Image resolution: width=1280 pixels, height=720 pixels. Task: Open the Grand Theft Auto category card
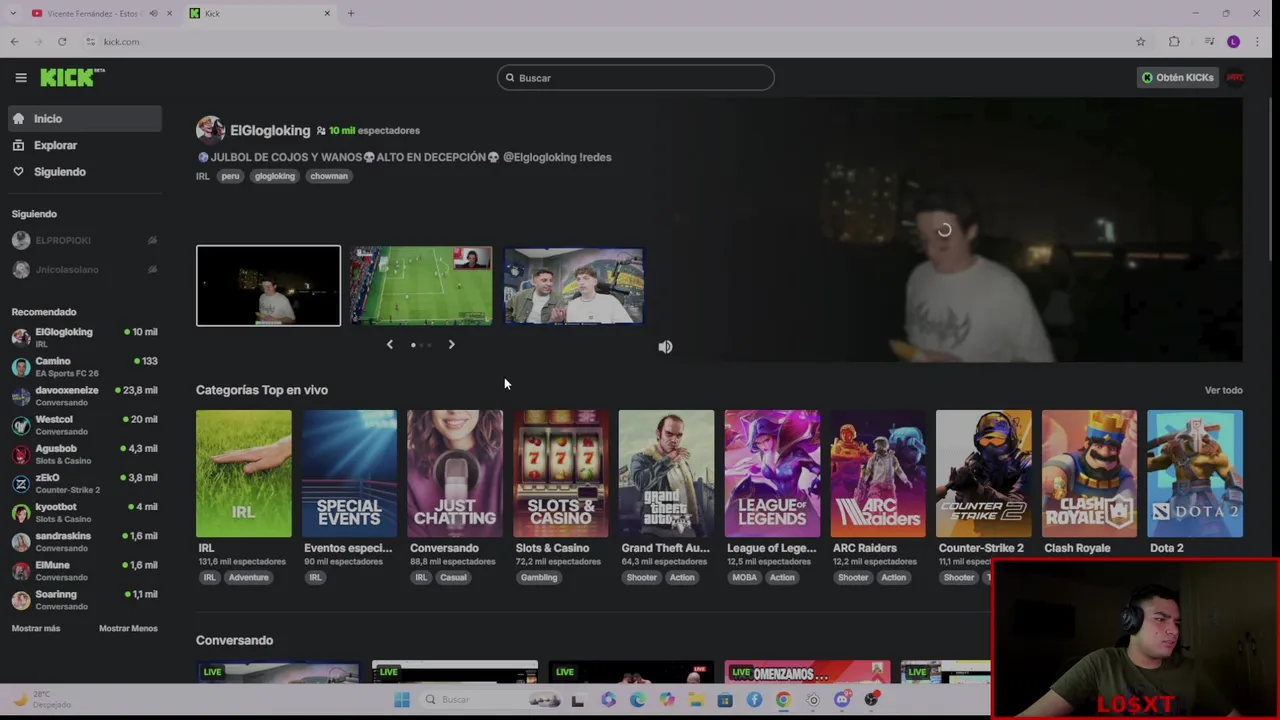tap(667, 474)
